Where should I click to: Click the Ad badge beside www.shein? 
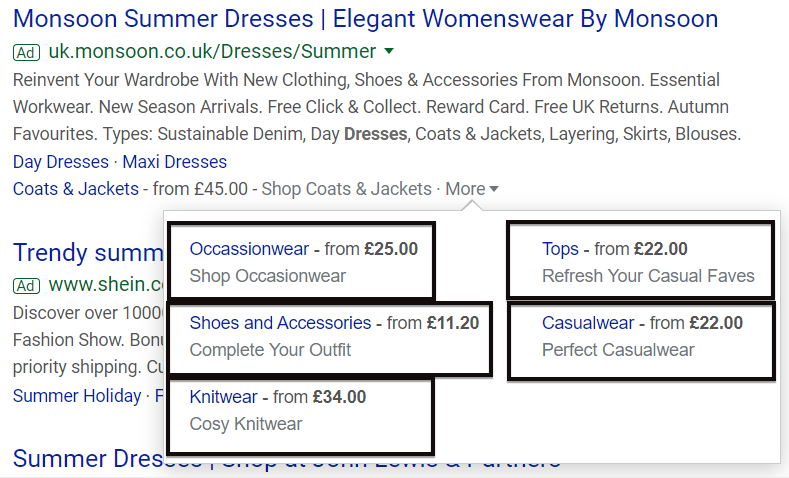click(26, 286)
